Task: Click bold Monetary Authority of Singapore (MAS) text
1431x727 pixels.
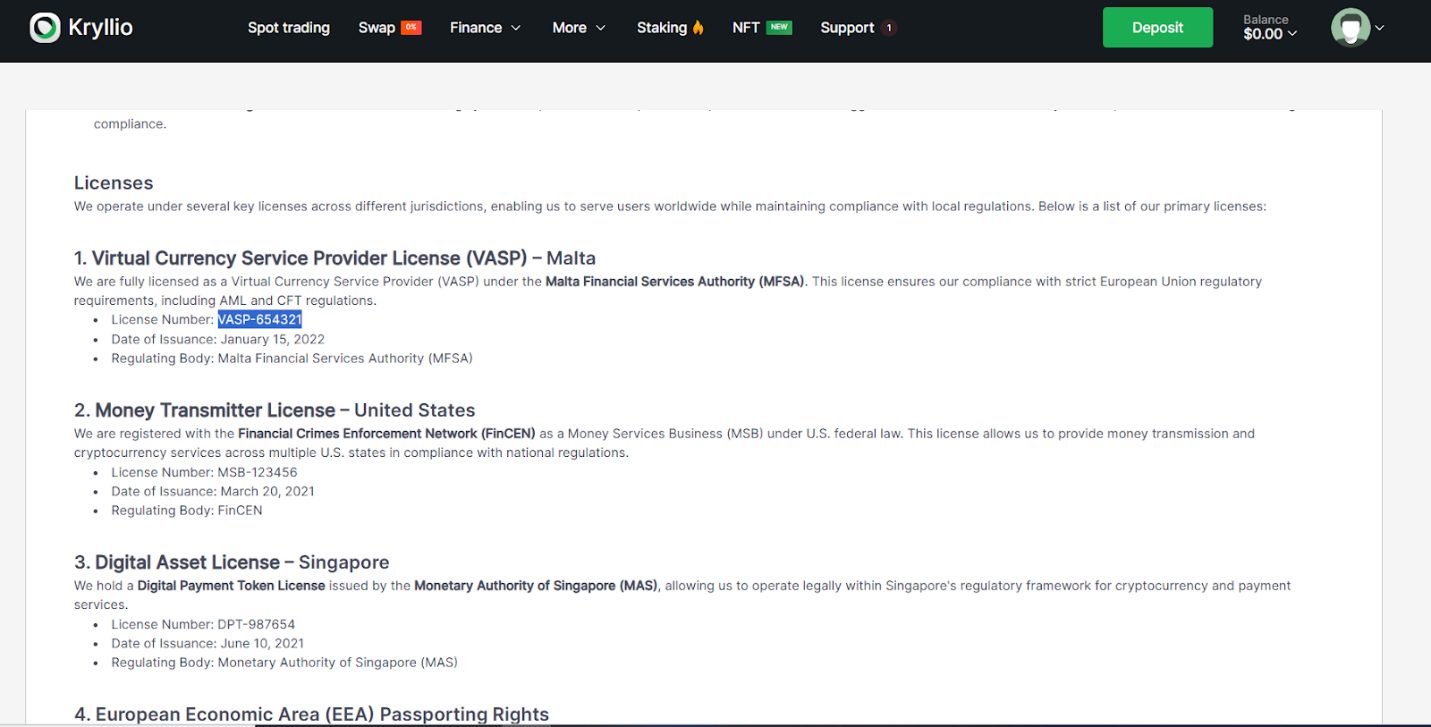Action: point(536,586)
